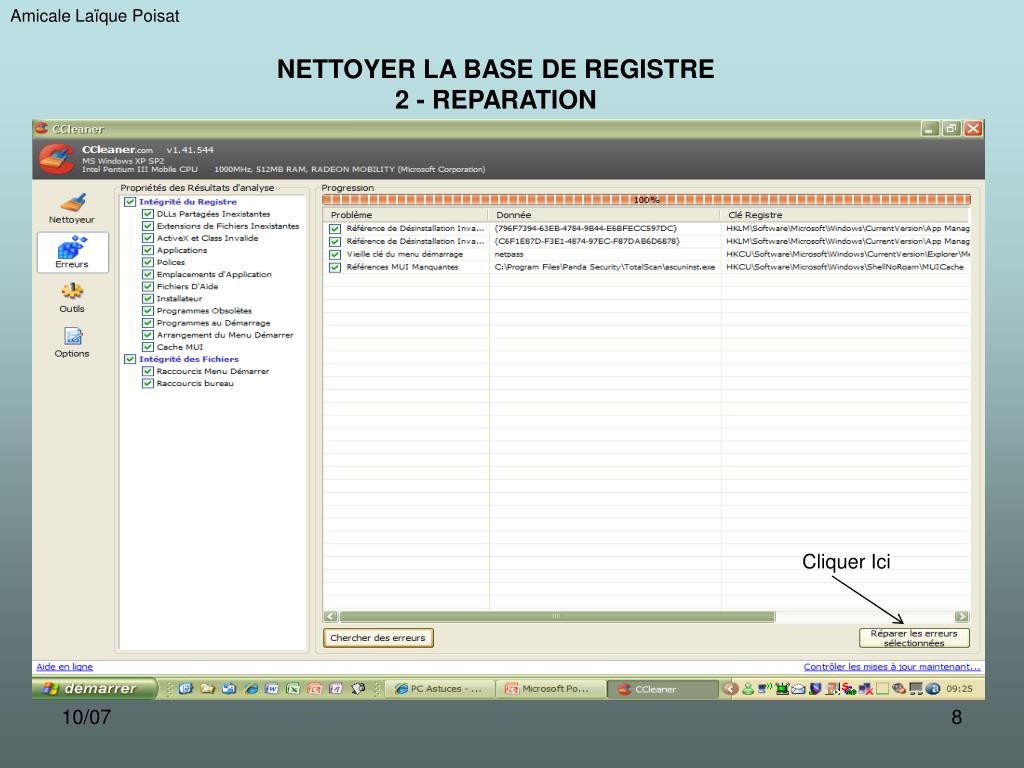This screenshot has width=1024, height=768.
Task: Launch PowerPoint from the quick launch bar
Action: click(314, 688)
